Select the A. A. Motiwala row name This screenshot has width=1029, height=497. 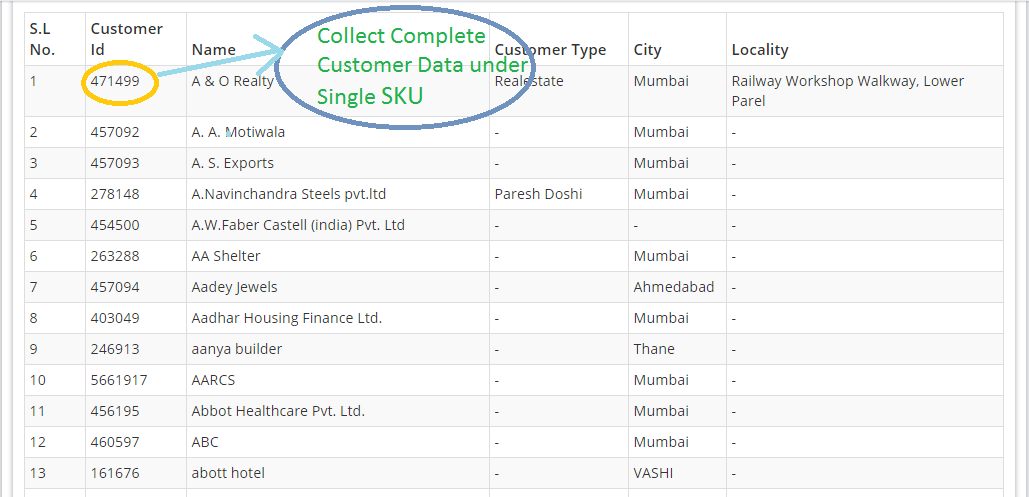238,132
